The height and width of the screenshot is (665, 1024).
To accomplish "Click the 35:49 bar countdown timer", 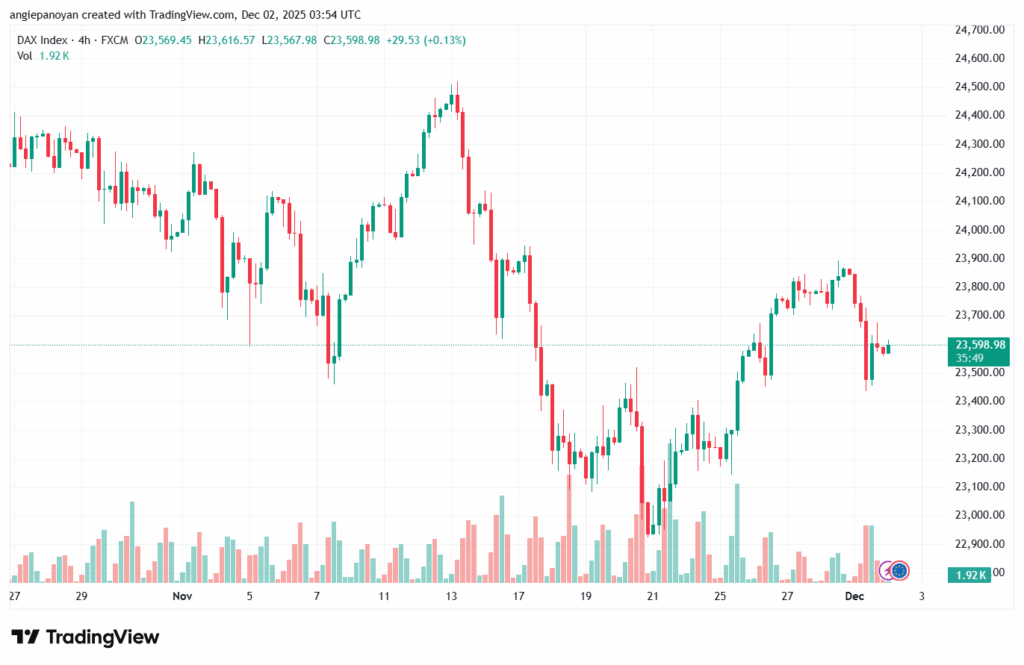I will 968,357.
